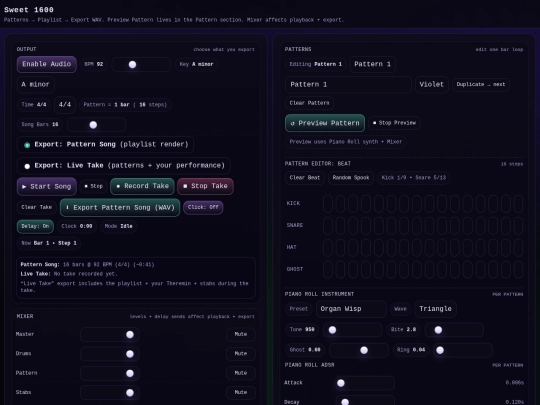This screenshot has height=405, width=540.
Task: Export Pattern Song as WAV
Action: point(120,207)
